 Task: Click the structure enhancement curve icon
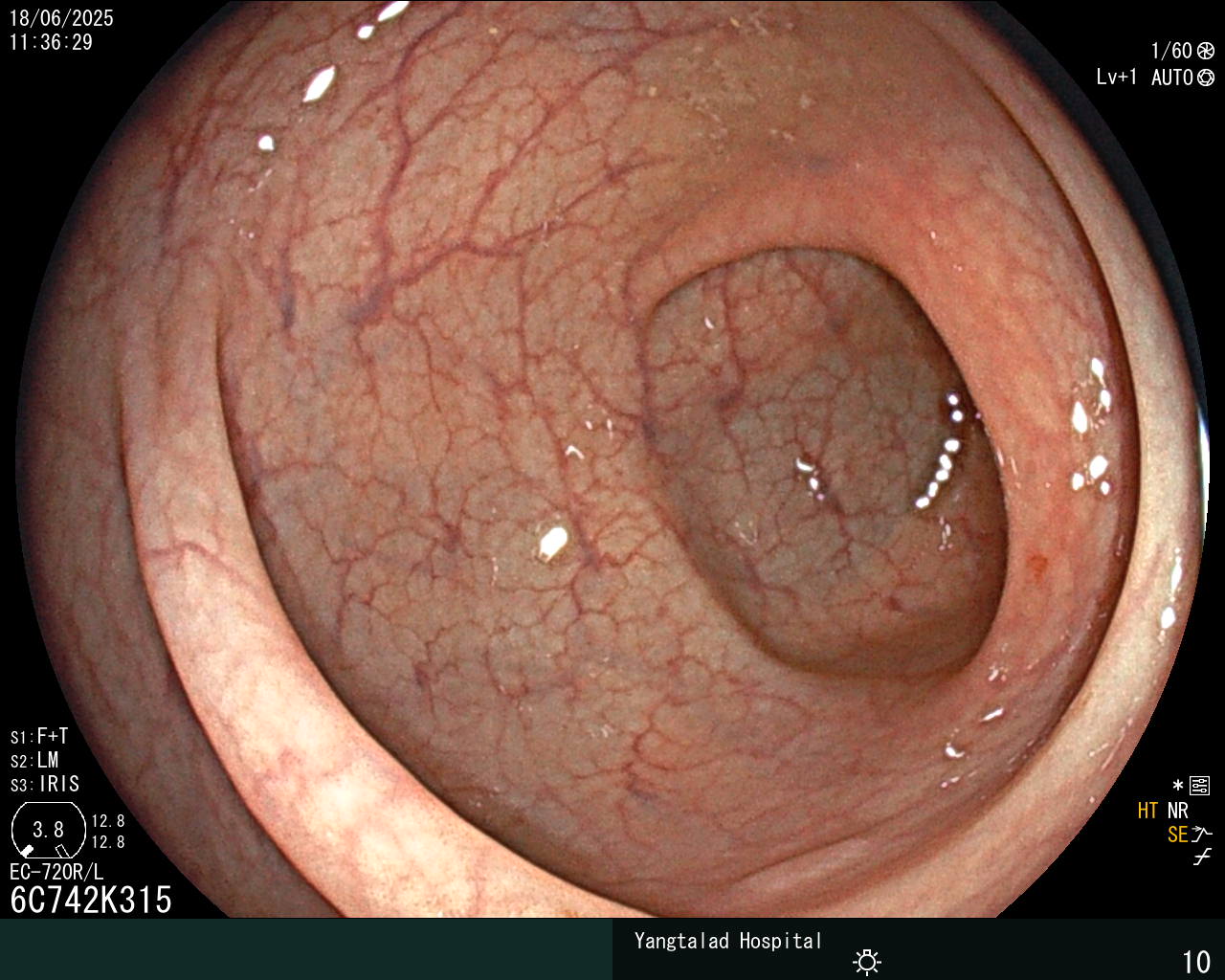pyautogui.click(x=1203, y=835)
